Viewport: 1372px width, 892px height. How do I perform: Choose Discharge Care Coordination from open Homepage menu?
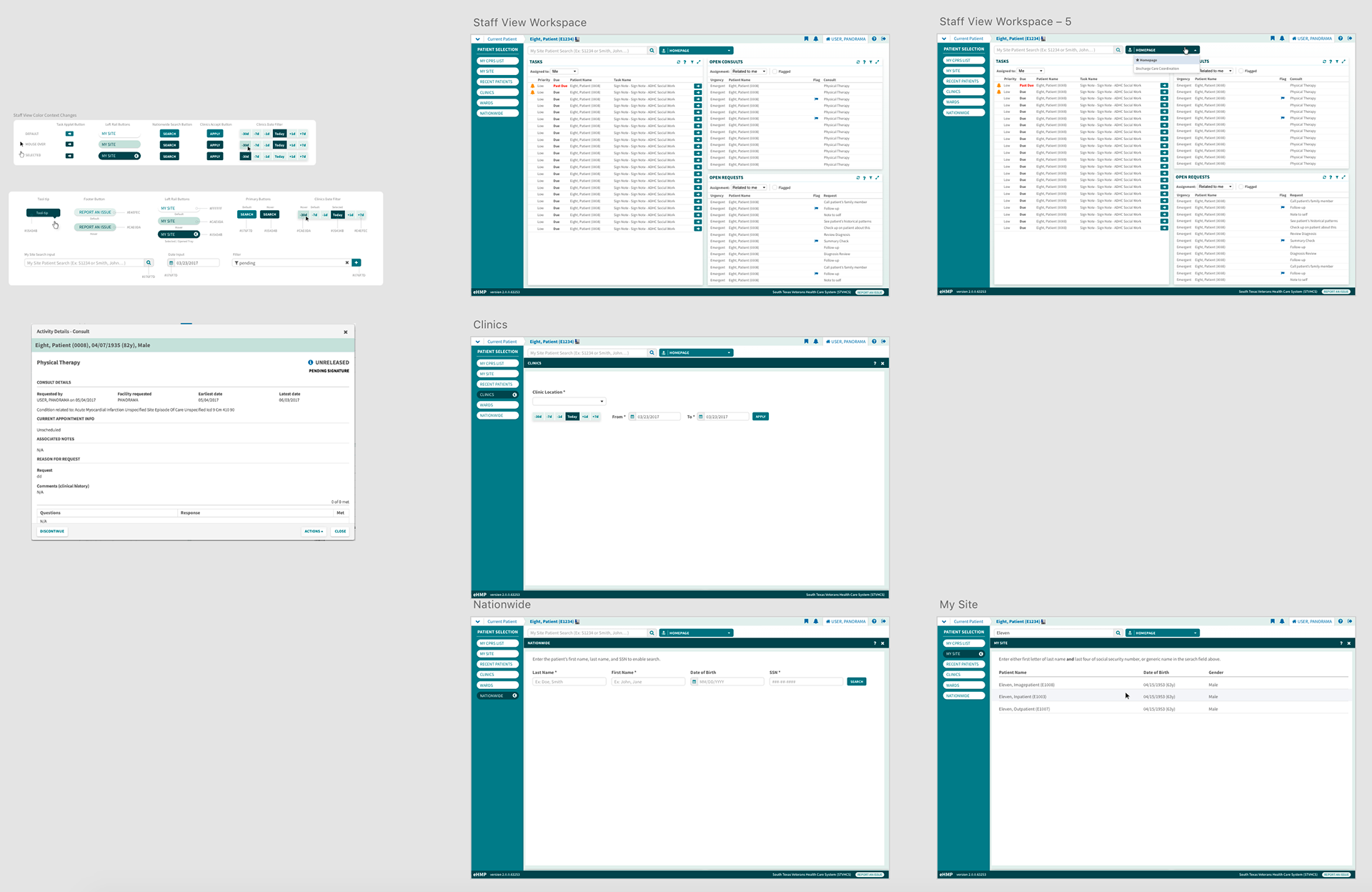pos(1158,69)
